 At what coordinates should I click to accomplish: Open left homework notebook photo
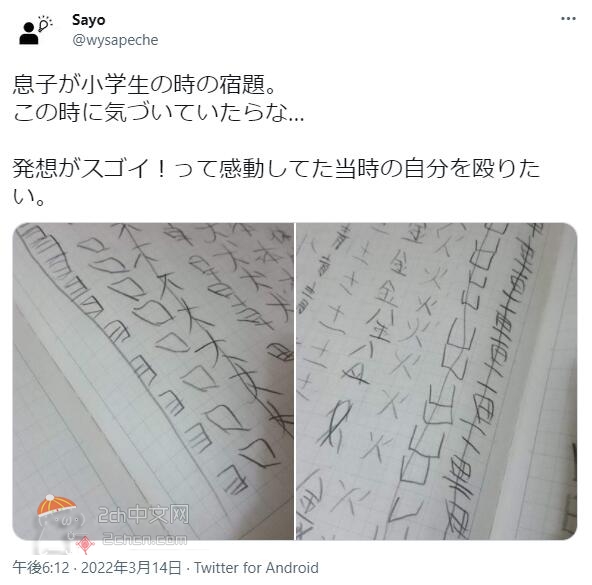153,381
